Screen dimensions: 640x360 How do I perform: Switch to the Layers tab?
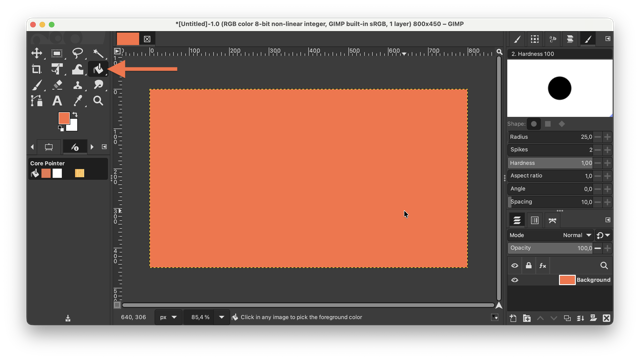[517, 220]
